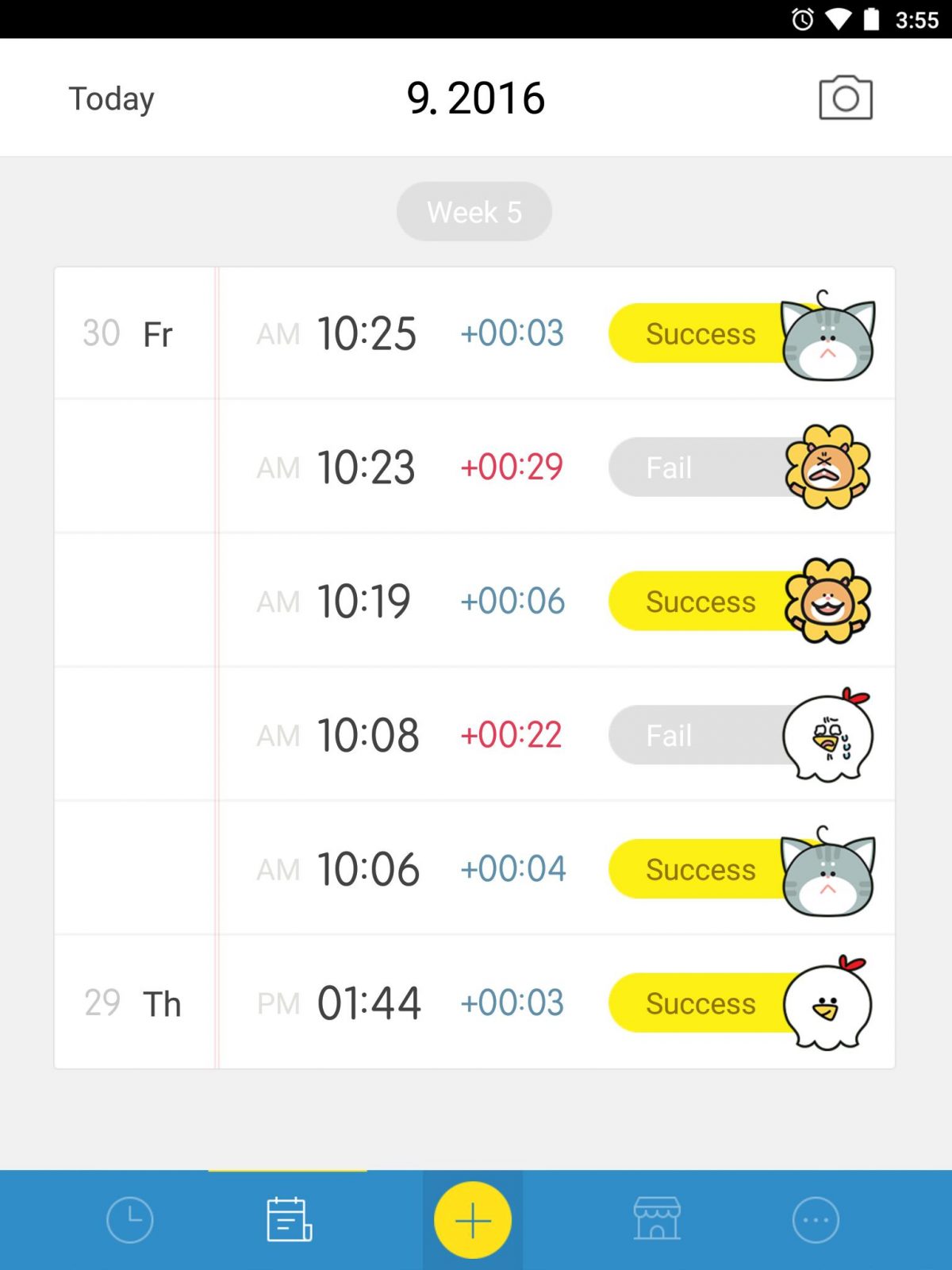The image size is (952, 1270).
Task: Tap the chicken on 01:44 PM row
Action: pos(827,1004)
